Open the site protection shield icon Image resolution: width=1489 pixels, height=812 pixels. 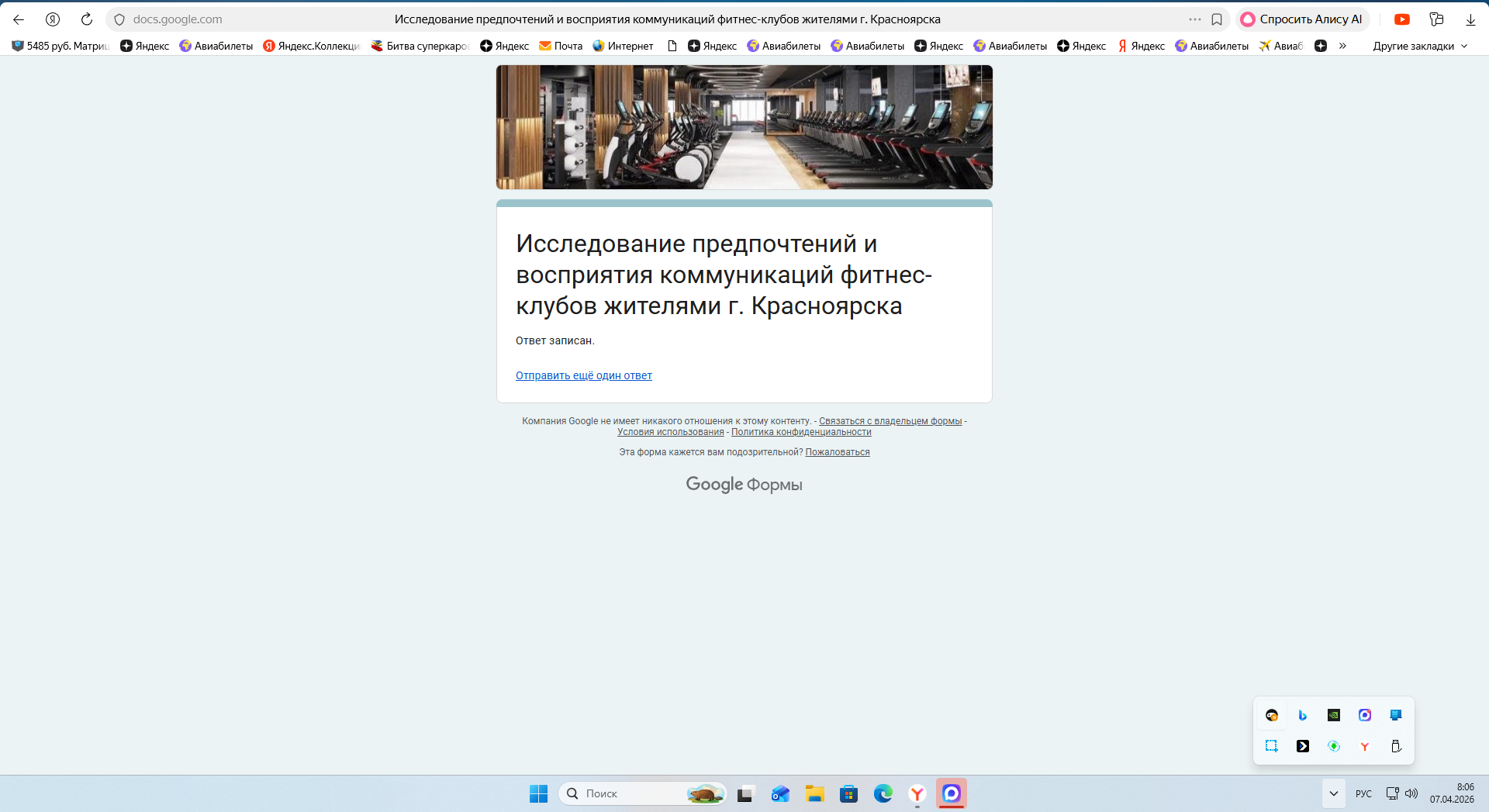(119, 19)
